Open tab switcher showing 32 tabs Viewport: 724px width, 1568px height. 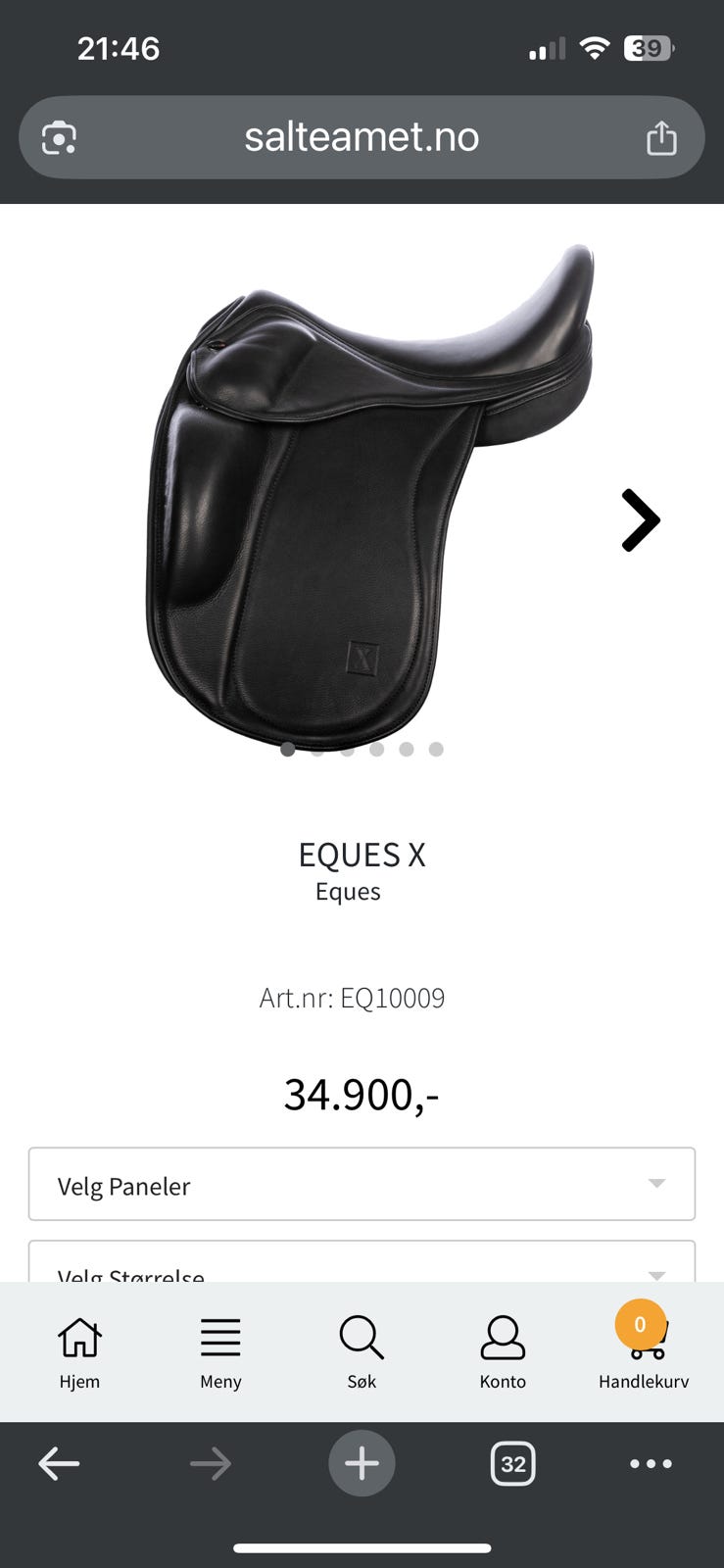tap(512, 1464)
